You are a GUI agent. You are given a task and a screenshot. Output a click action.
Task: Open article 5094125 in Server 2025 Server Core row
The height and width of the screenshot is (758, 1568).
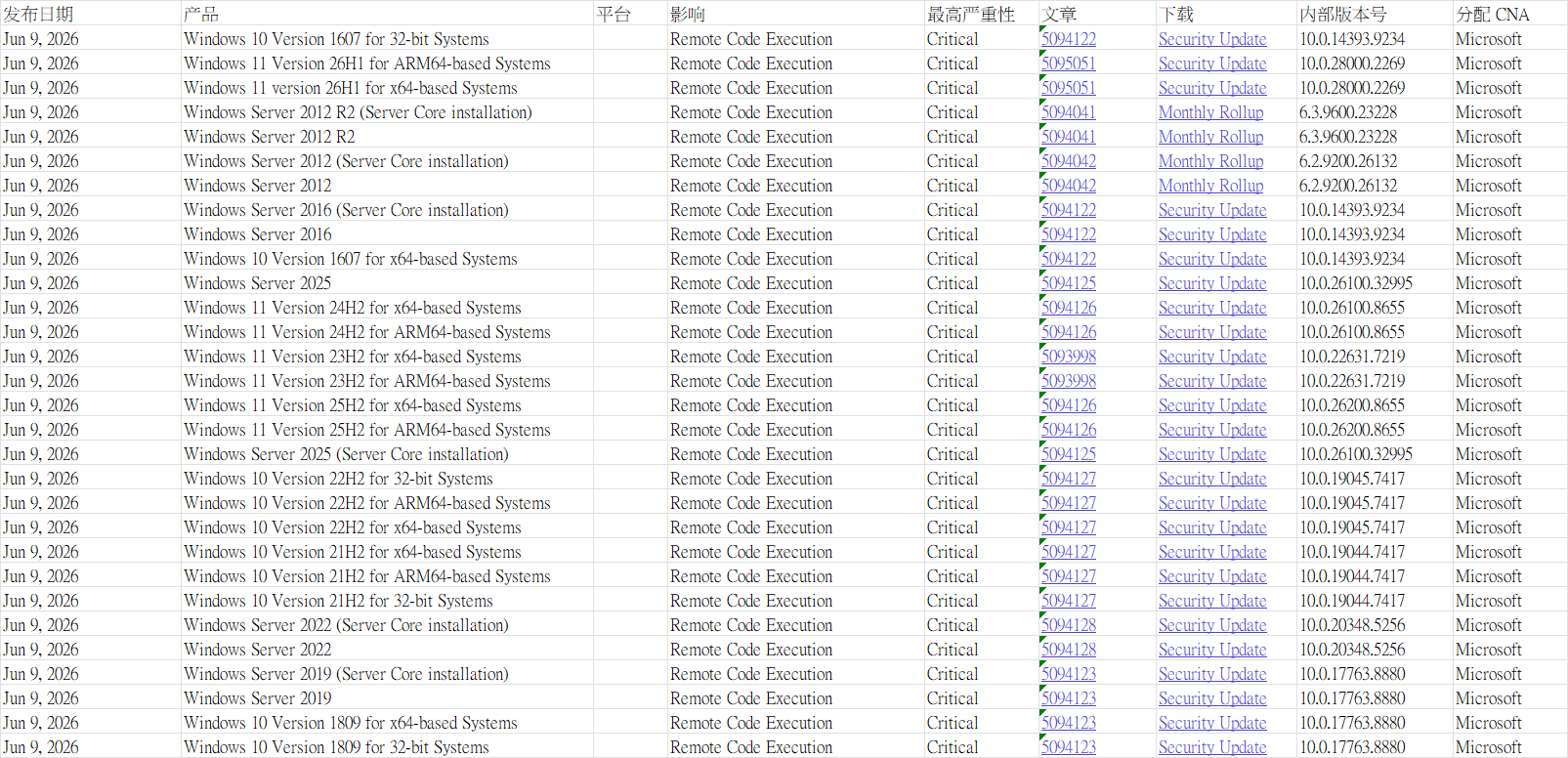click(1069, 454)
